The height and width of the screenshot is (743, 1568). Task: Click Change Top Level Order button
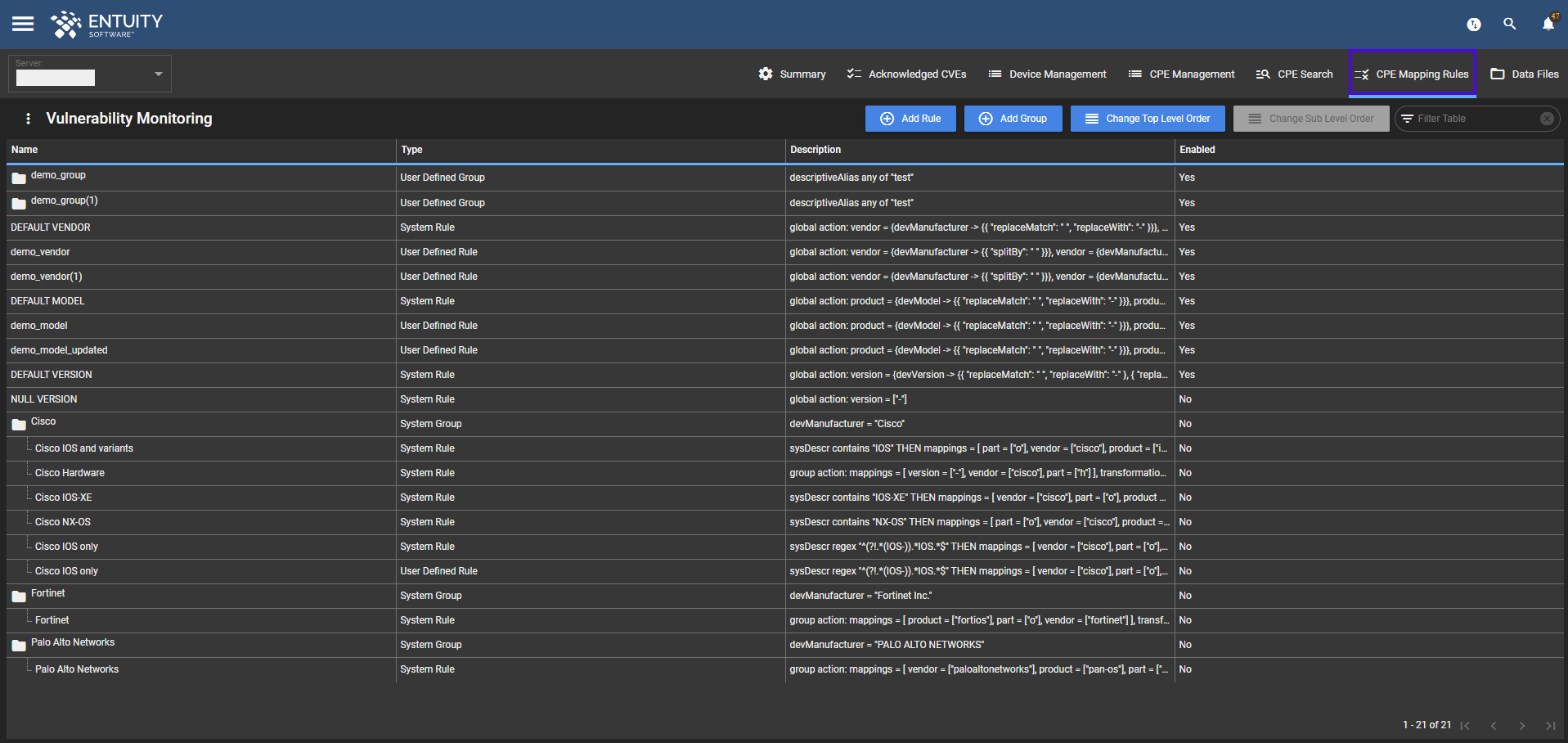[x=1148, y=119]
